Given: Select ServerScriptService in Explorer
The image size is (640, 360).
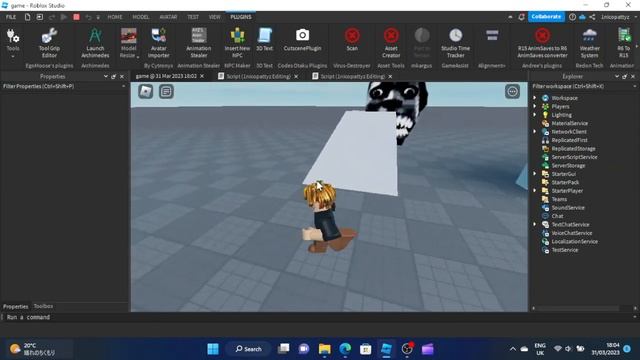Looking at the screenshot, I should click(574, 157).
